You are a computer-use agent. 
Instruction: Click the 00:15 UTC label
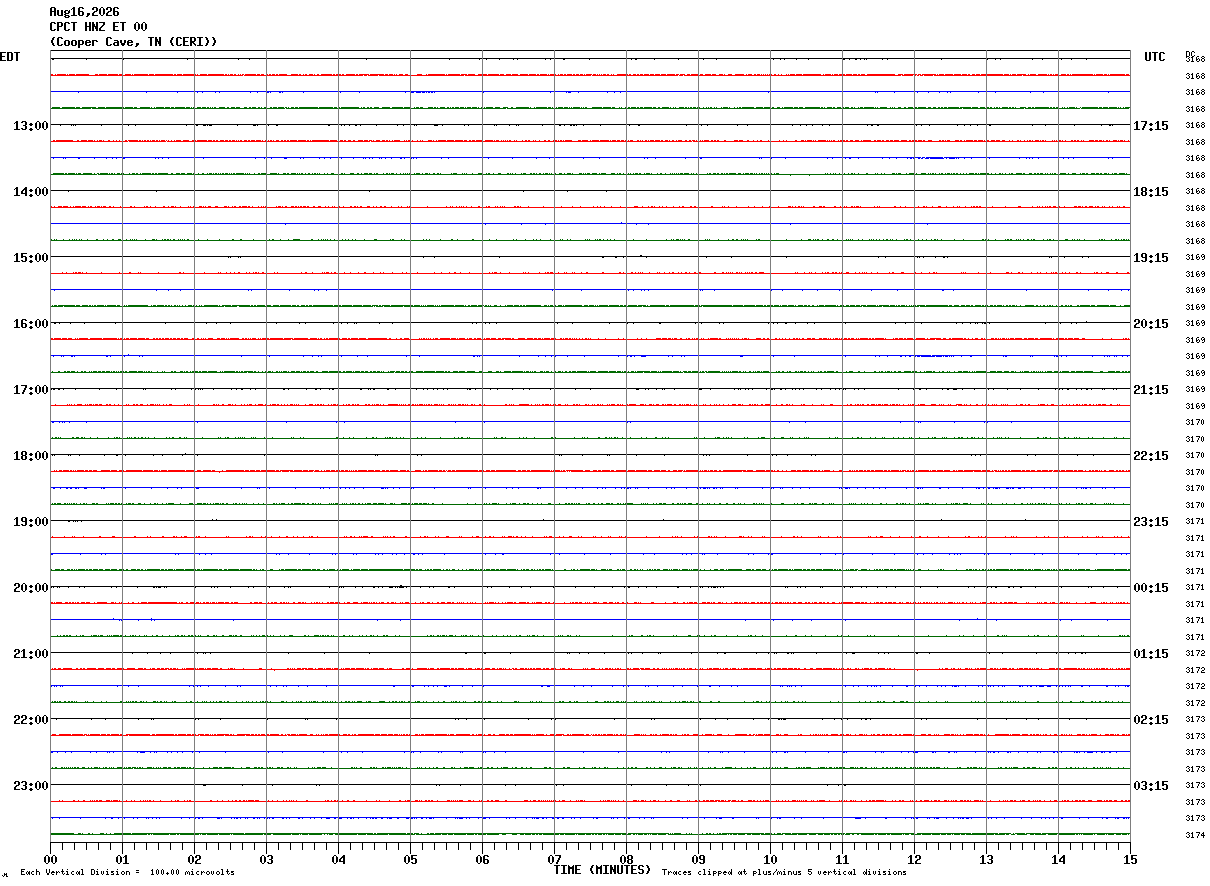tap(1150, 587)
